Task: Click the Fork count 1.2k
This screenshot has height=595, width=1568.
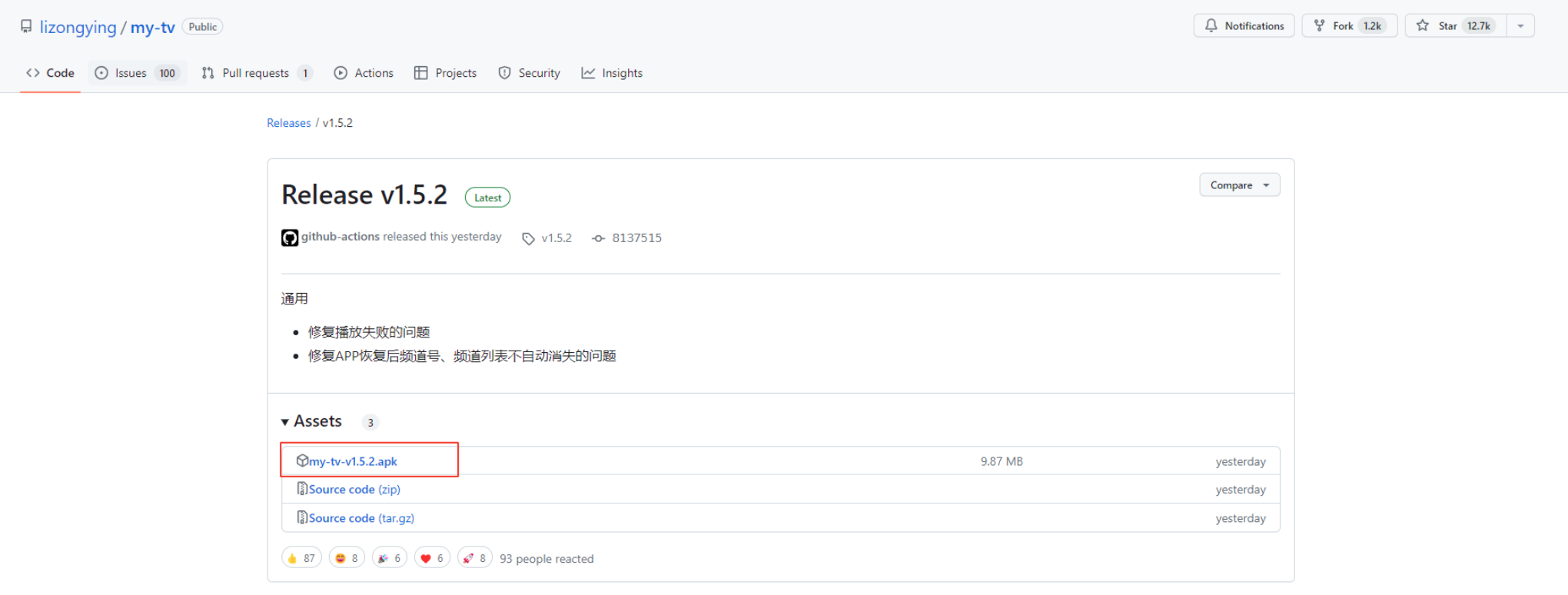Action: 1373,25
